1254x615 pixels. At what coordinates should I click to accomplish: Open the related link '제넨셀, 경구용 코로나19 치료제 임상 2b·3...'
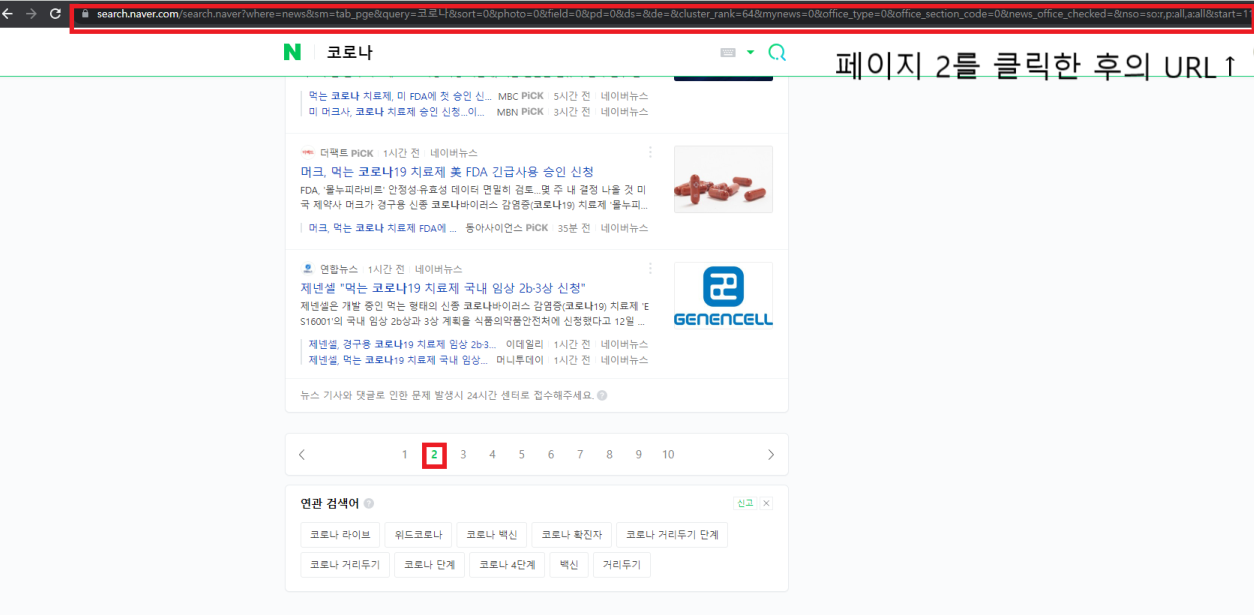(x=402, y=344)
